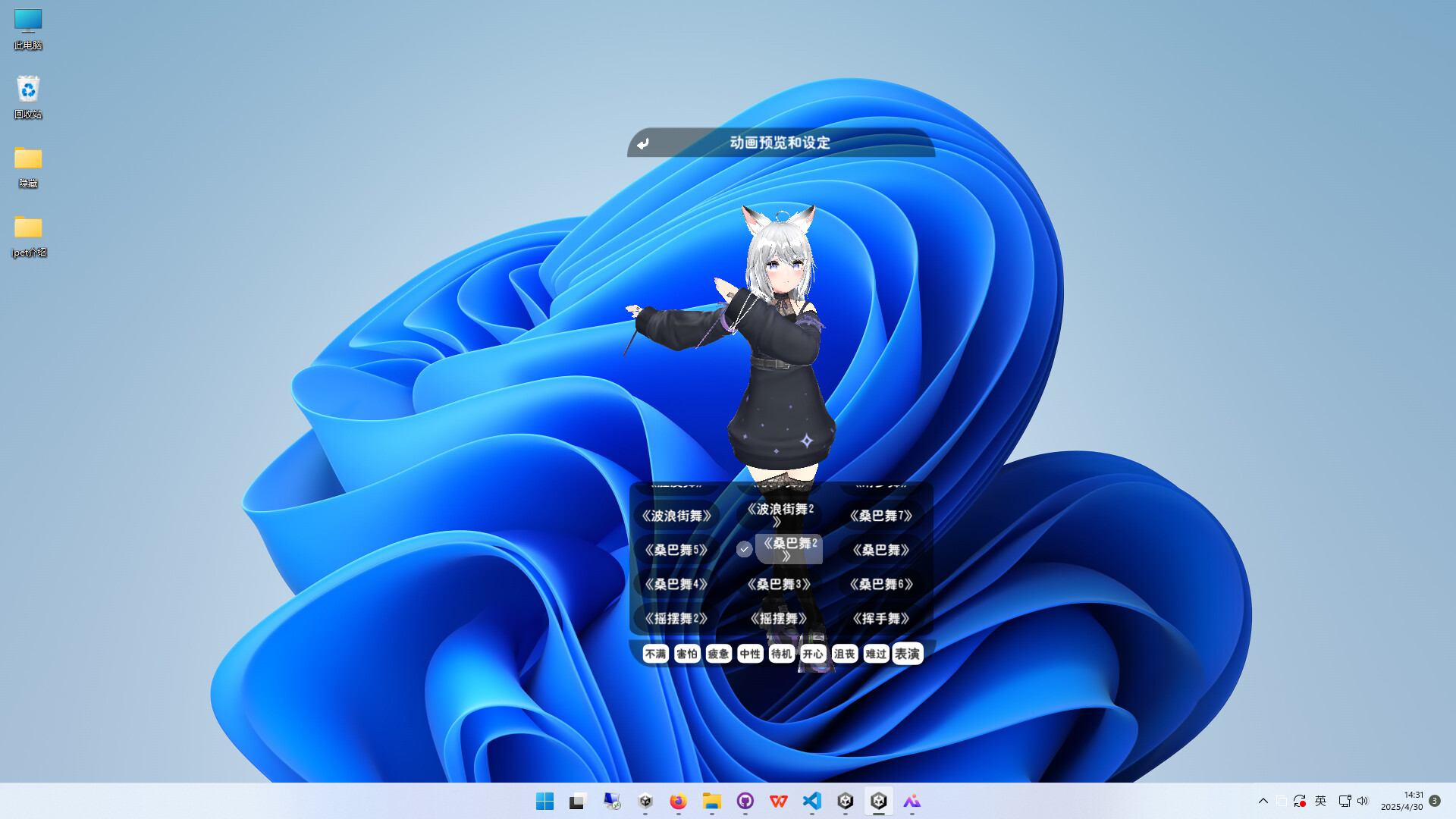Play the 《挥手舞》 animation
Viewport: 1456px width, 819px height.
(x=880, y=618)
